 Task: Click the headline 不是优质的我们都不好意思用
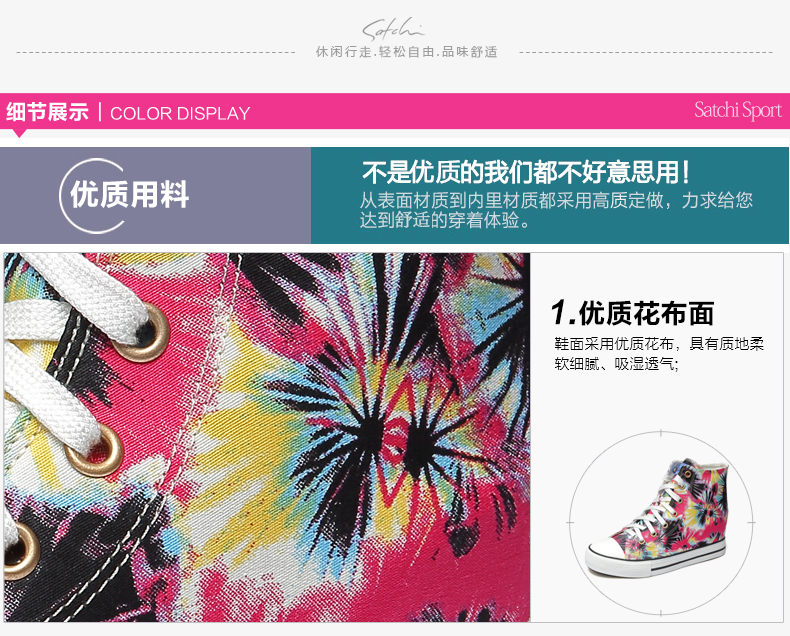click(525, 172)
